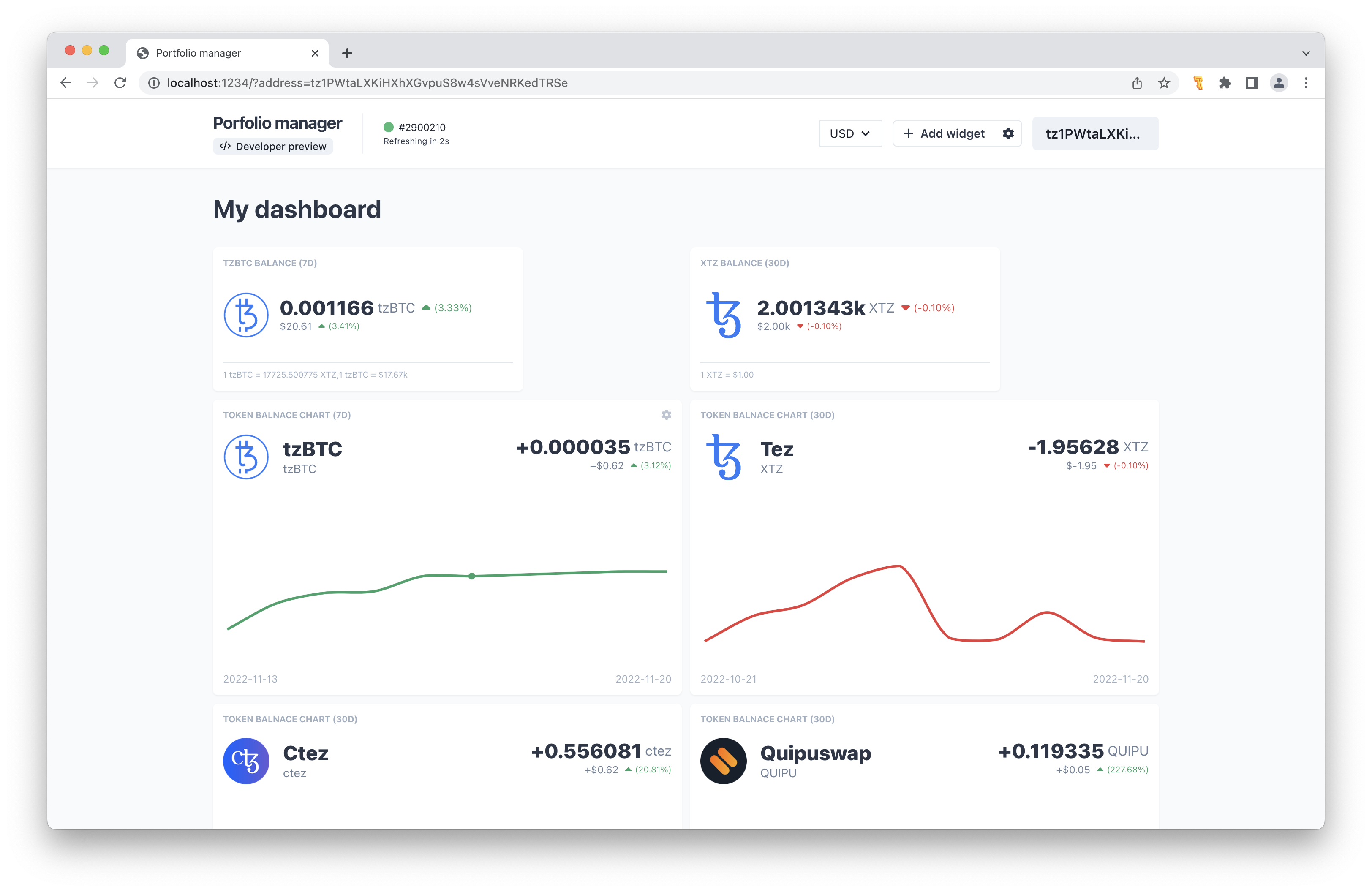Click the data point on tzBTC chart line
The width and height of the screenshot is (1372, 892).
coord(471,576)
